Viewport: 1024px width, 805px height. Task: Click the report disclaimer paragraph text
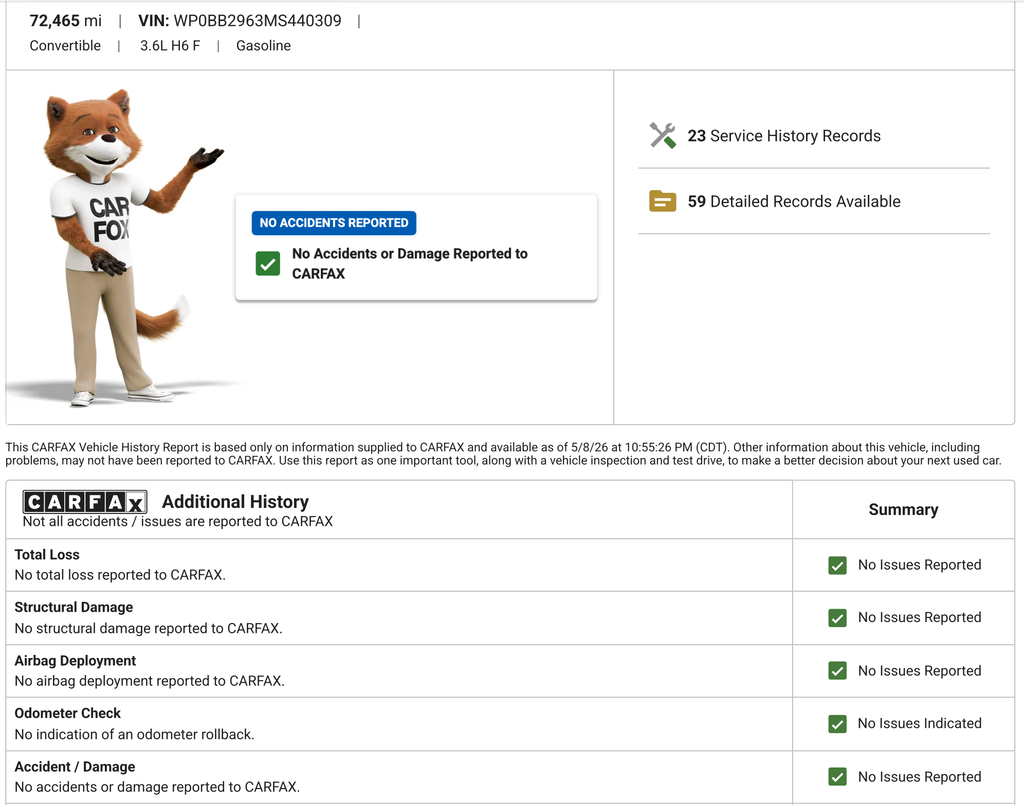504,454
